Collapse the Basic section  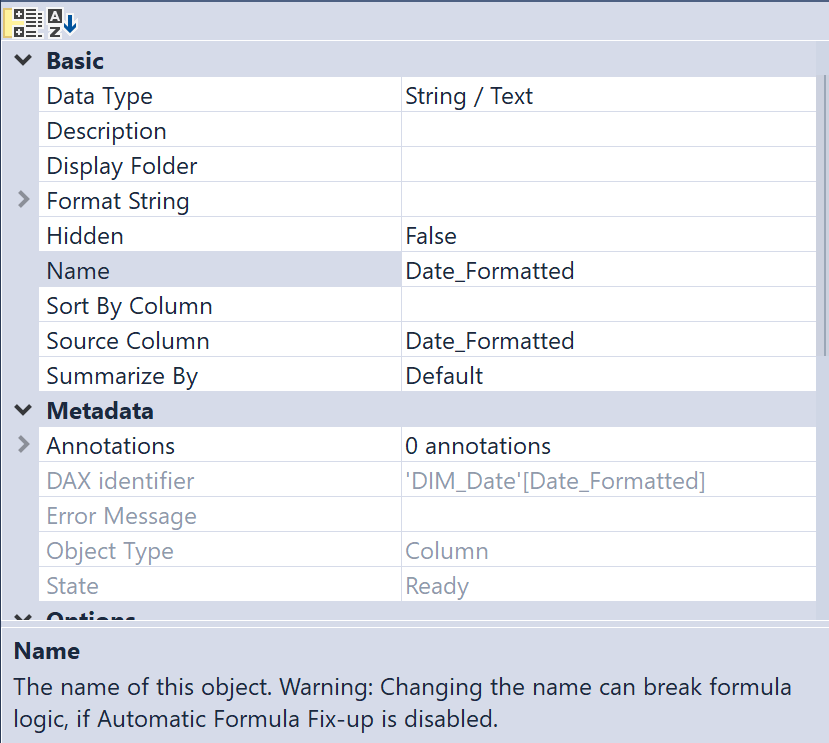22,60
